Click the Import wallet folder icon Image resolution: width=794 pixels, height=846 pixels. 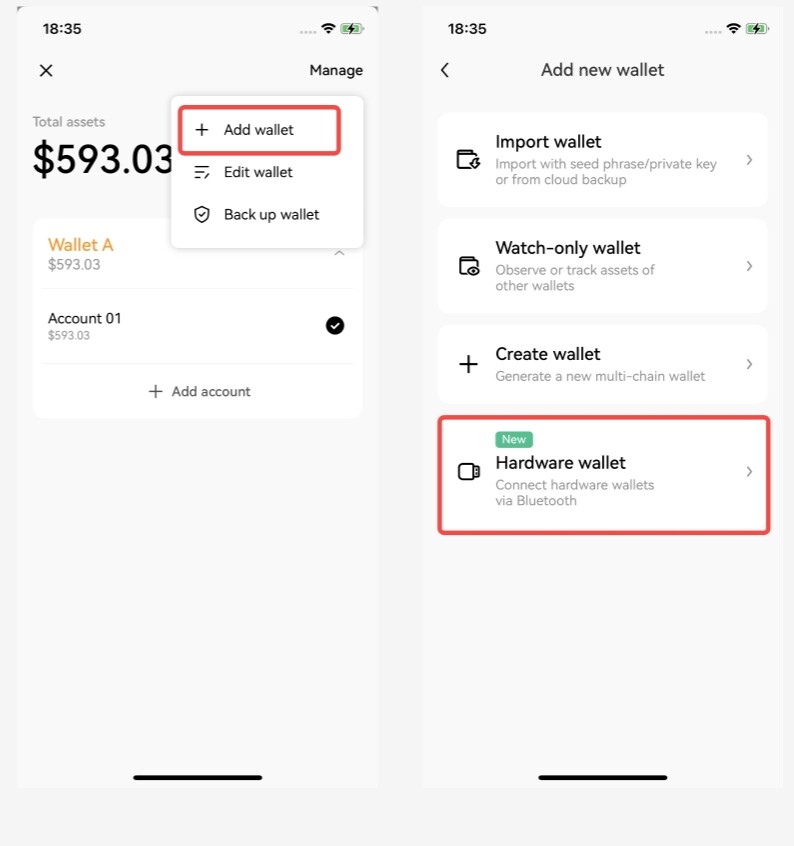tap(468, 160)
